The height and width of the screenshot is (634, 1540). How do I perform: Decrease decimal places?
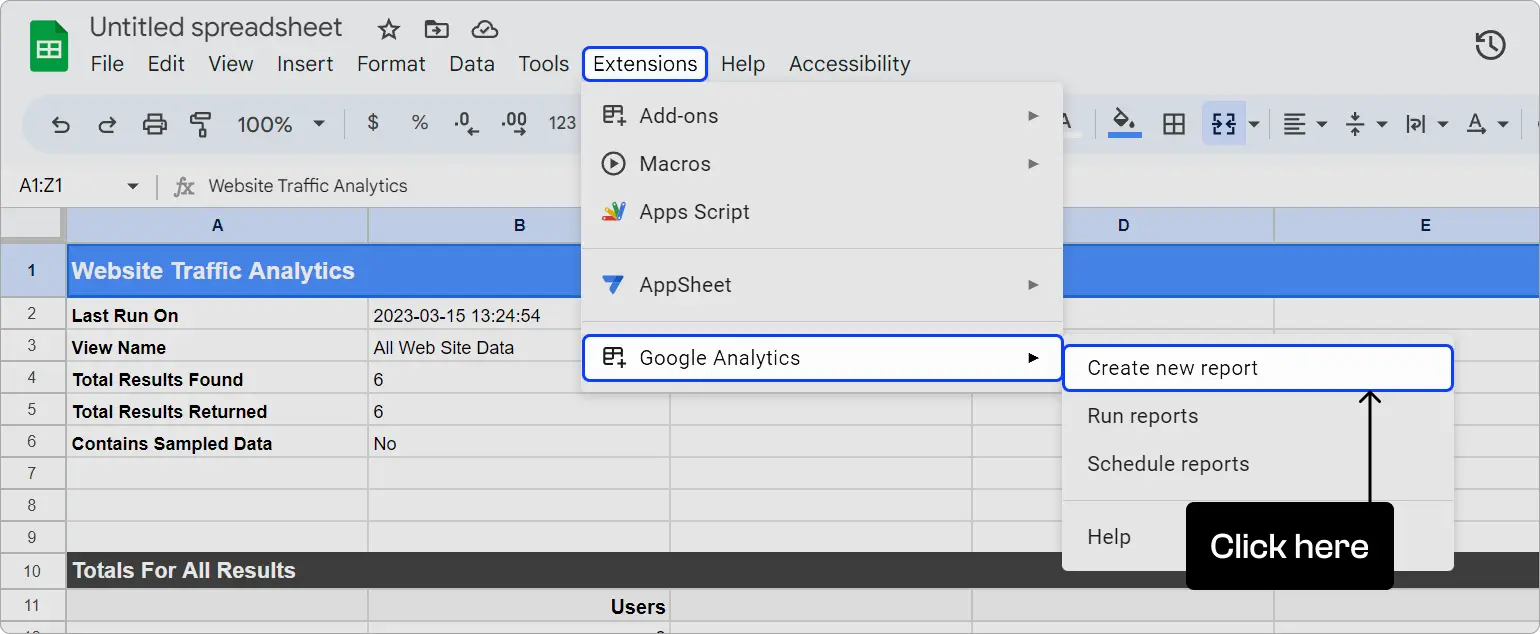(464, 122)
